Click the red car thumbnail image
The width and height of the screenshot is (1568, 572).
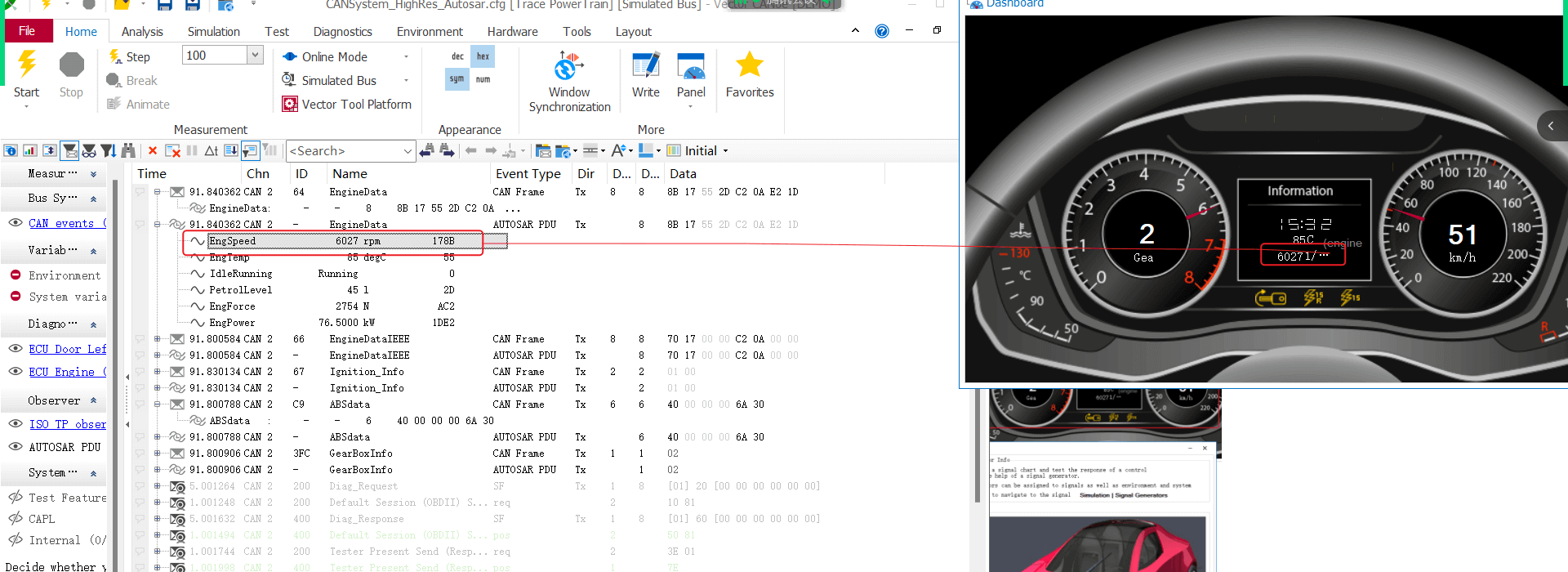tap(1098, 544)
